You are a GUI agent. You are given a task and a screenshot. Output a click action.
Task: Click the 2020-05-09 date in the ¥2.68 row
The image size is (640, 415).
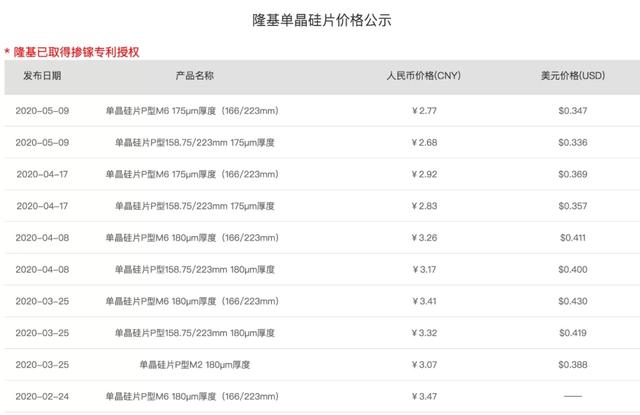(42, 142)
